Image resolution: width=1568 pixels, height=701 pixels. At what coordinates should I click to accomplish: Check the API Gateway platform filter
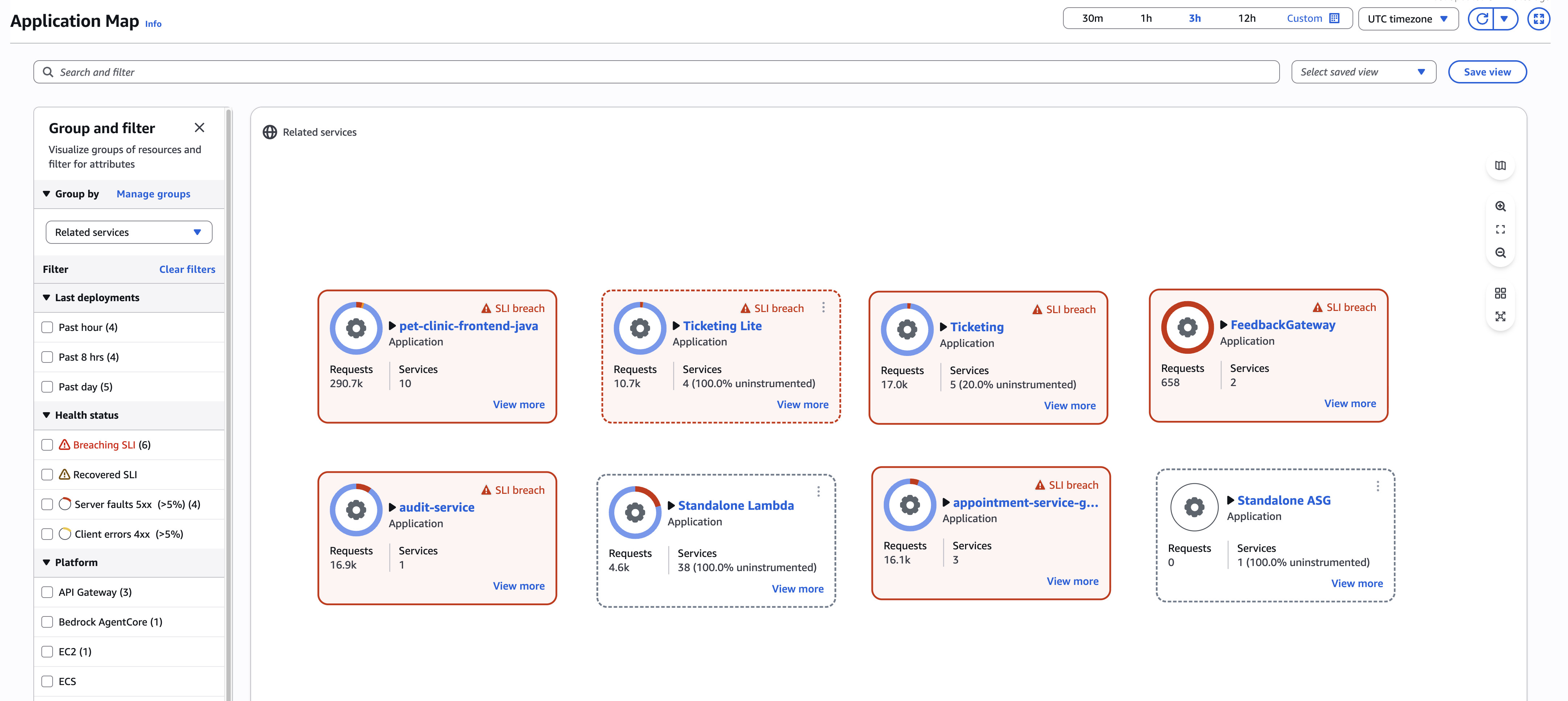tap(47, 591)
